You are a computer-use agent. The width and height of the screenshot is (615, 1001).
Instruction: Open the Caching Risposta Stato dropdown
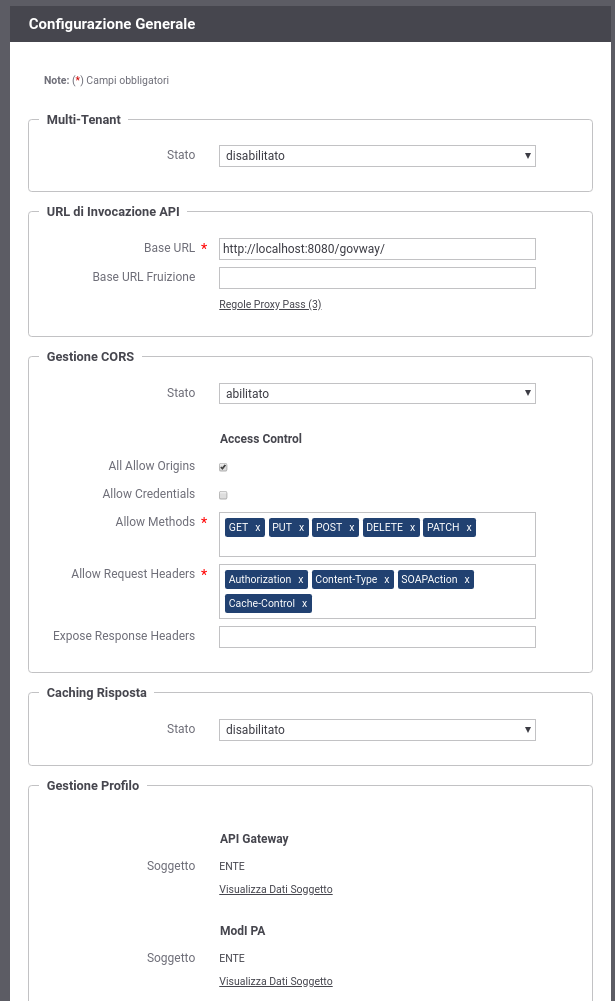point(377,730)
